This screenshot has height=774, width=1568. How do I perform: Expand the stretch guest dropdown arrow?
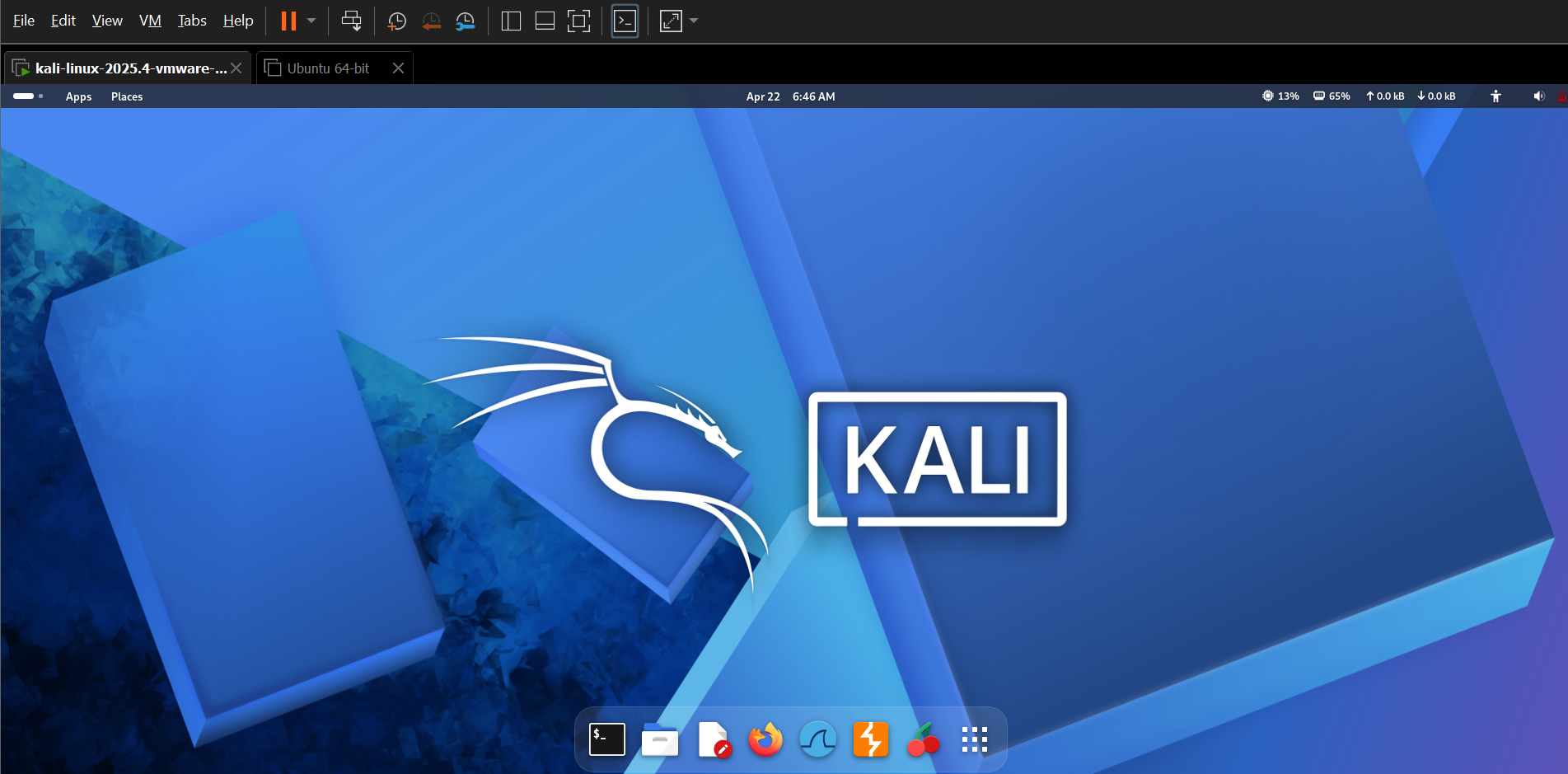click(x=694, y=21)
